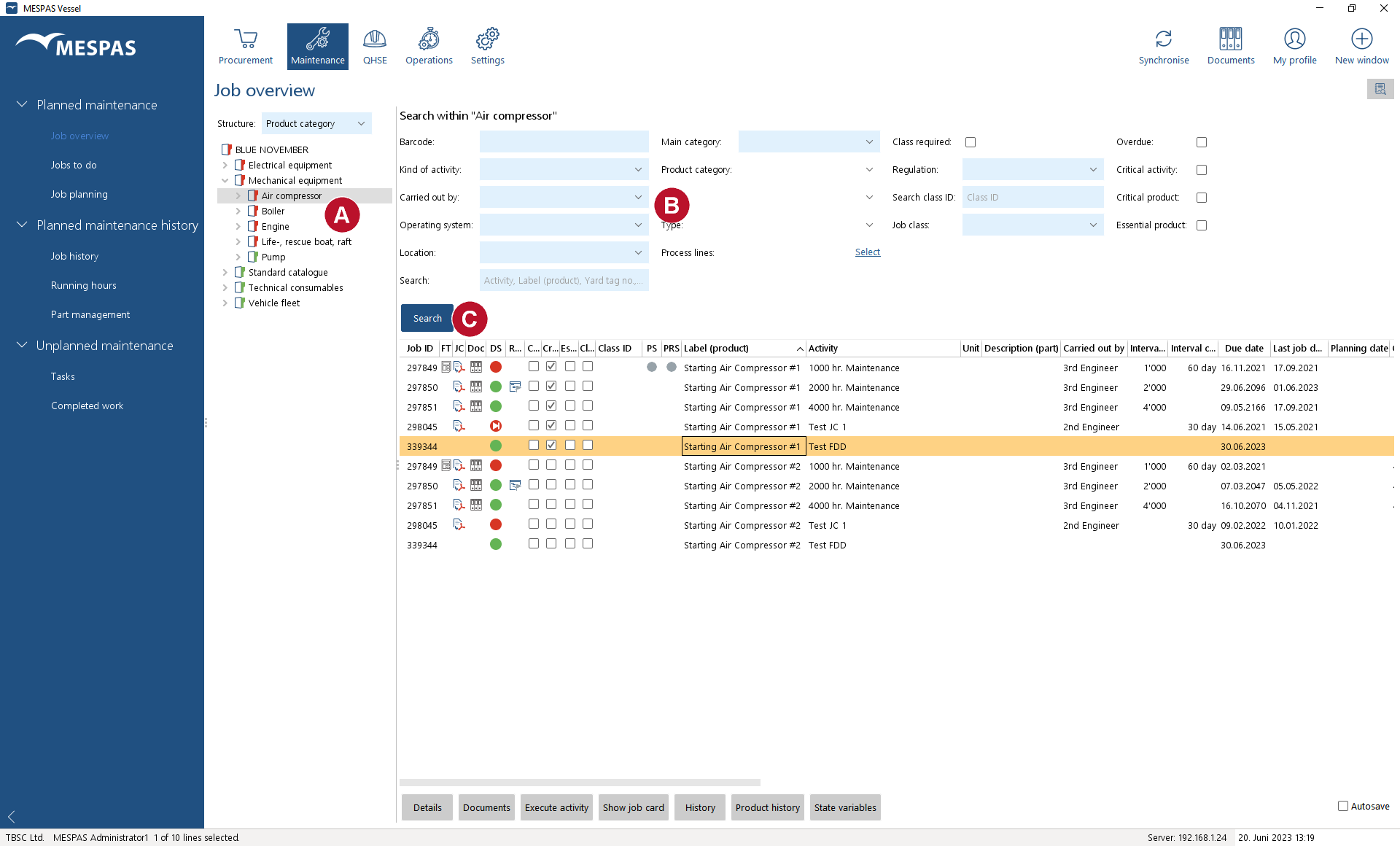Screen dimensions: 1400x846
Task: Click the Details button
Action: click(427, 807)
